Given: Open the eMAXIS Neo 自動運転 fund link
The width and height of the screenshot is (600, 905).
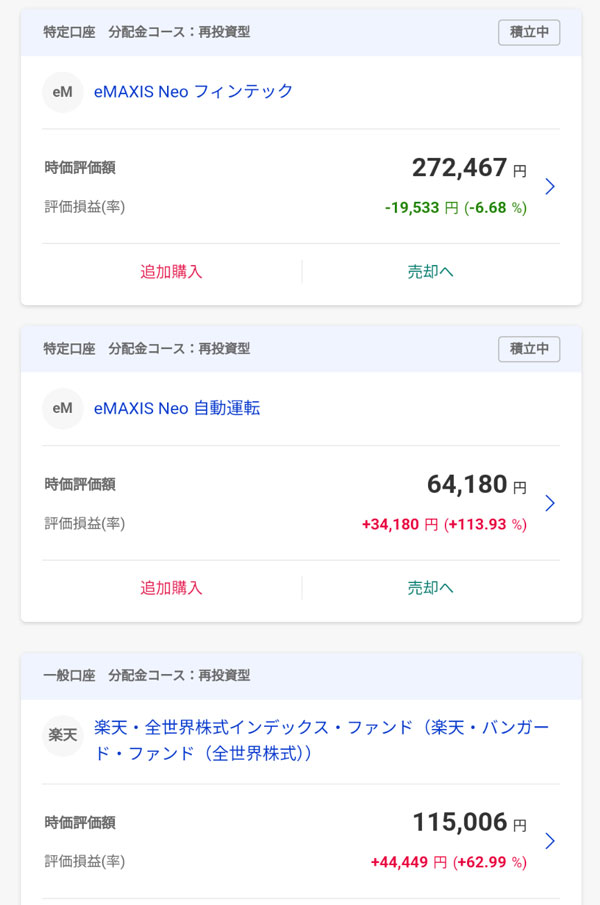Looking at the screenshot, I should [177, 408].
